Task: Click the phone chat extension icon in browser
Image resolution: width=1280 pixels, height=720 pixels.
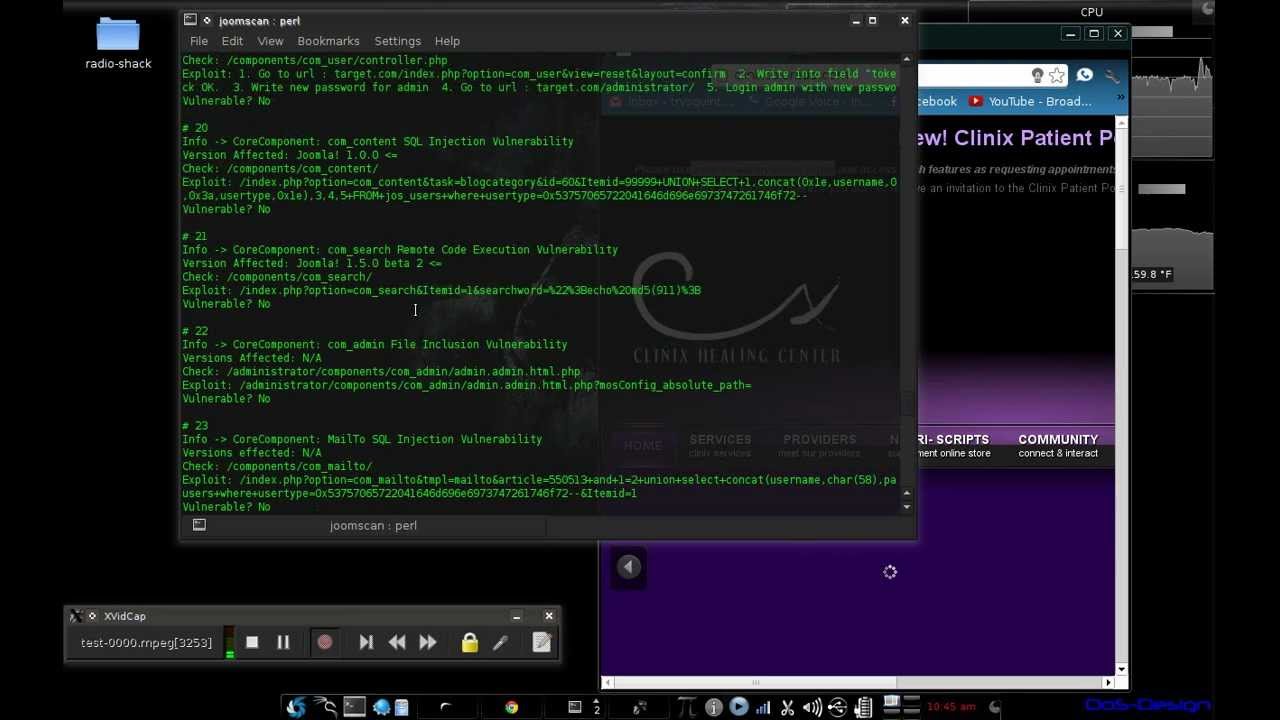Action: pyautogui.click(x=1085, y=76)
